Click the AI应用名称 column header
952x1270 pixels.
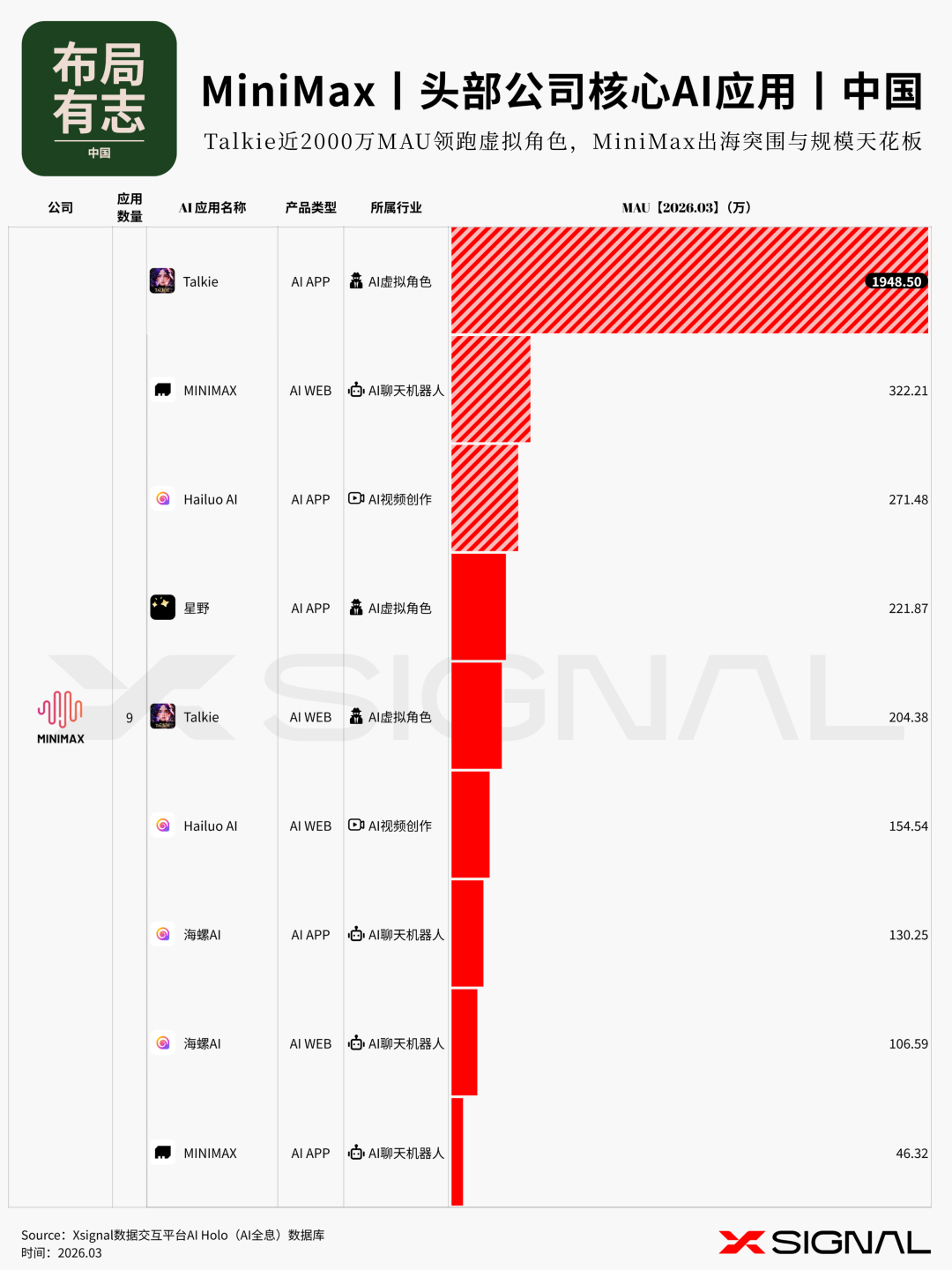click(212, 208)
